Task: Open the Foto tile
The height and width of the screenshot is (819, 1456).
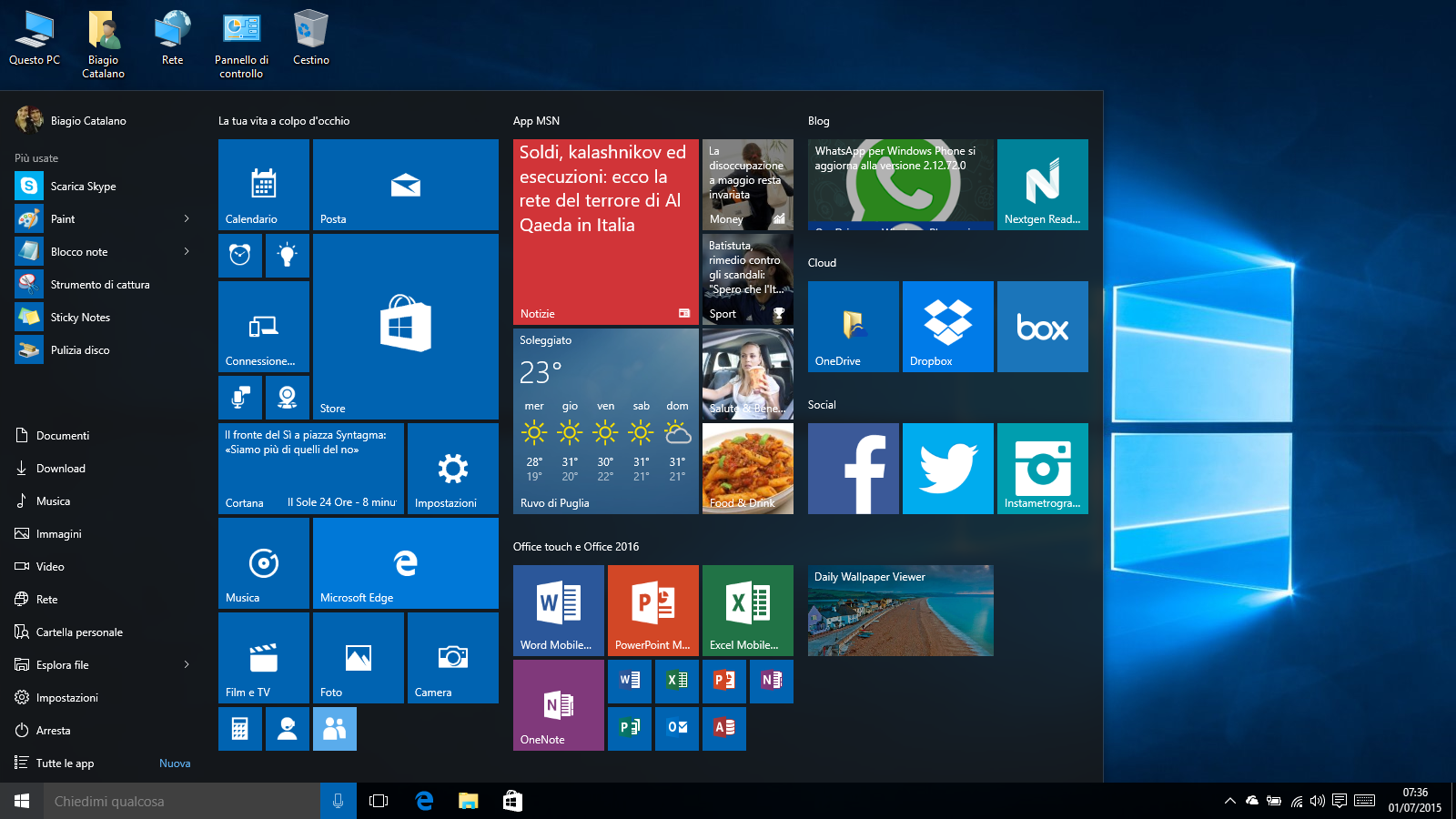Action: (359, 658)
